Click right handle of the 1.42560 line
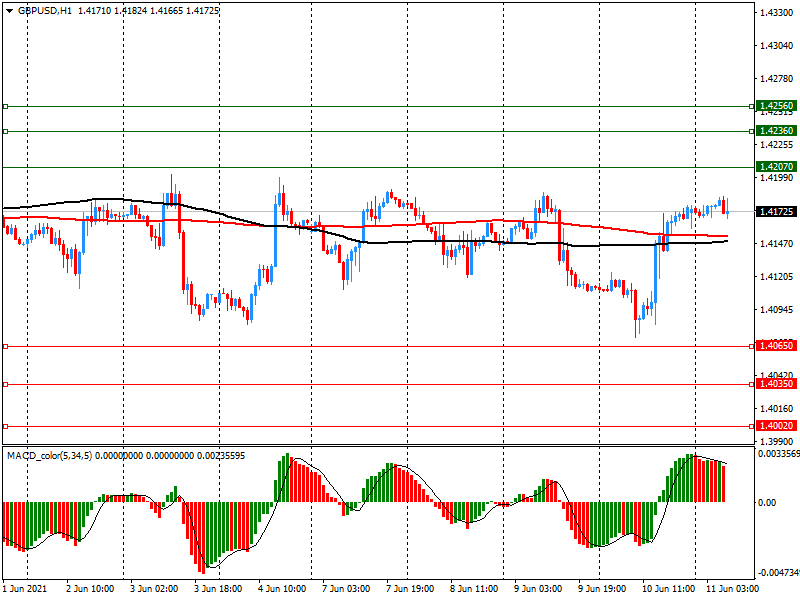The image size is (800, 600). pyautogui.click(x=752, y=107)
